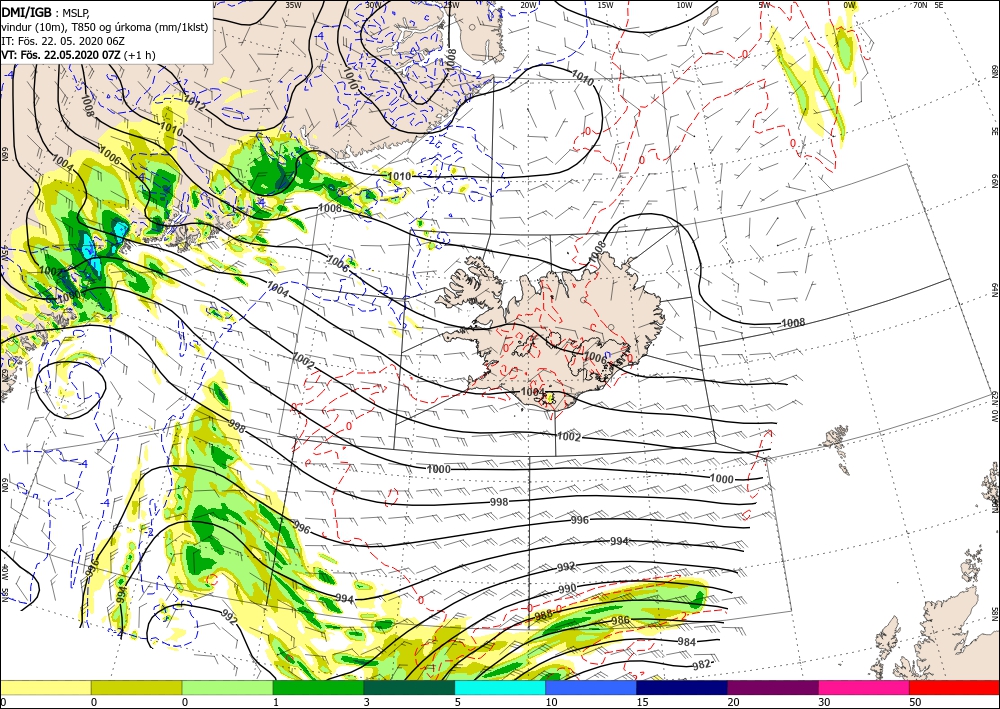1000x709 pixels.
Task: Select the '984' isobar label
Action: pos(686,642)
